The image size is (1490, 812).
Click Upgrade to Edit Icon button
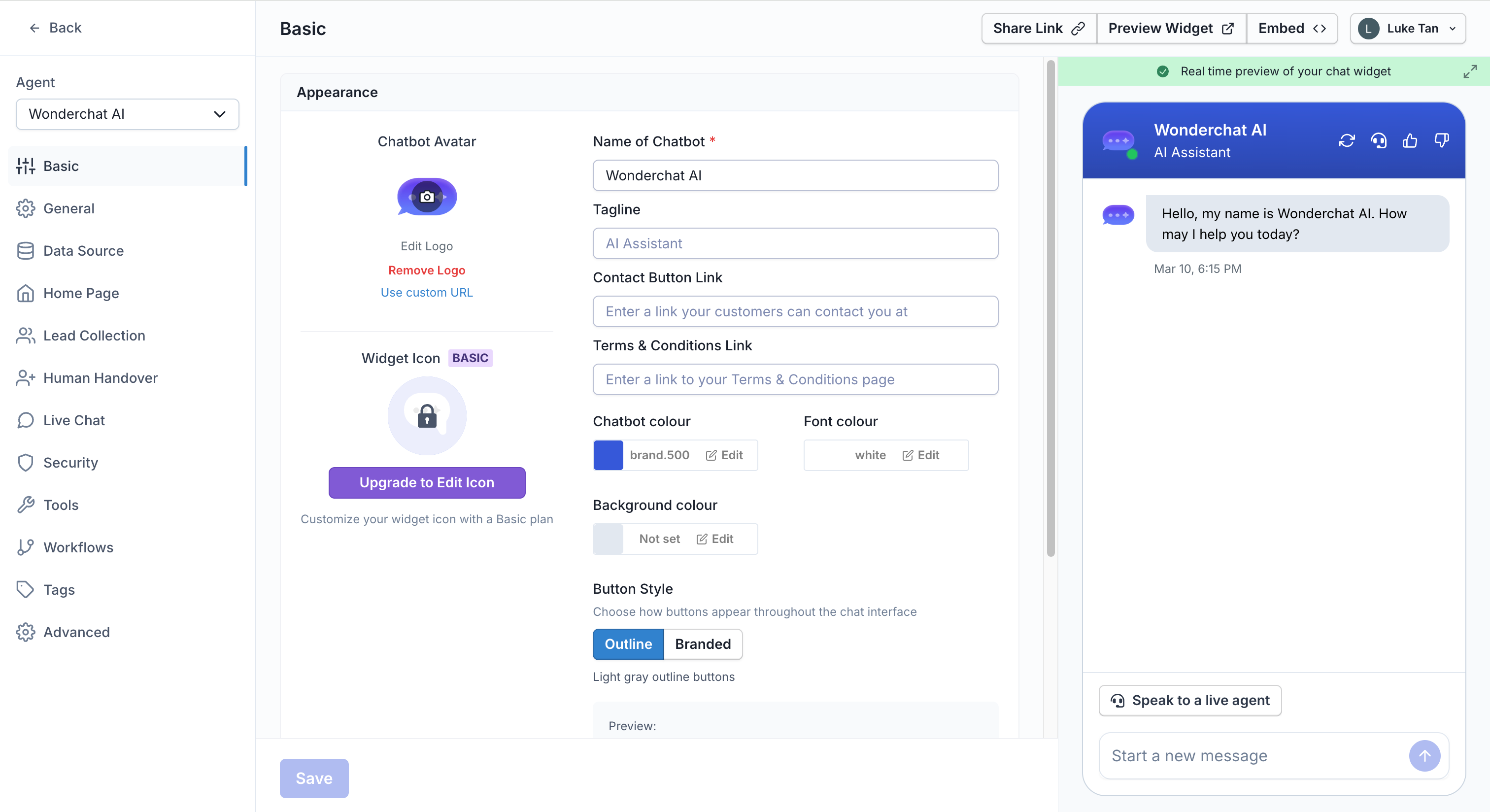427,482
